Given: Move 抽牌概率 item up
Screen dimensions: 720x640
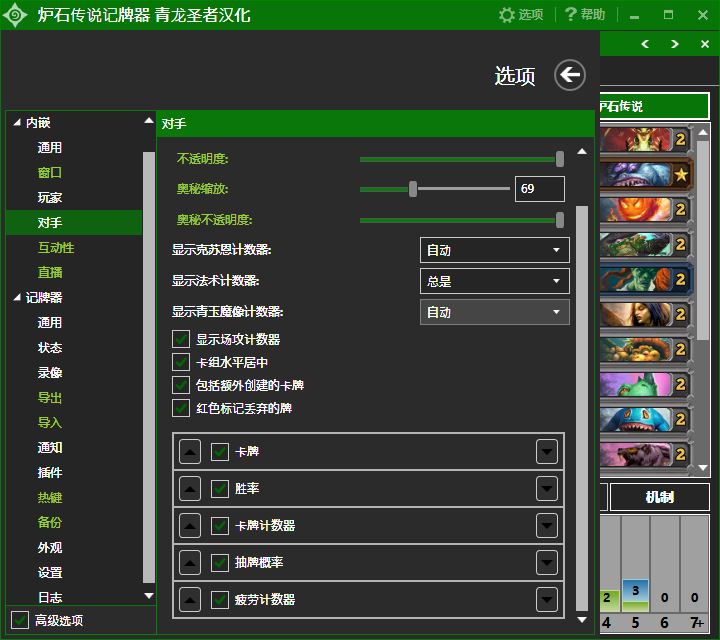Looking at the screenshot, I should click(190, 562).
